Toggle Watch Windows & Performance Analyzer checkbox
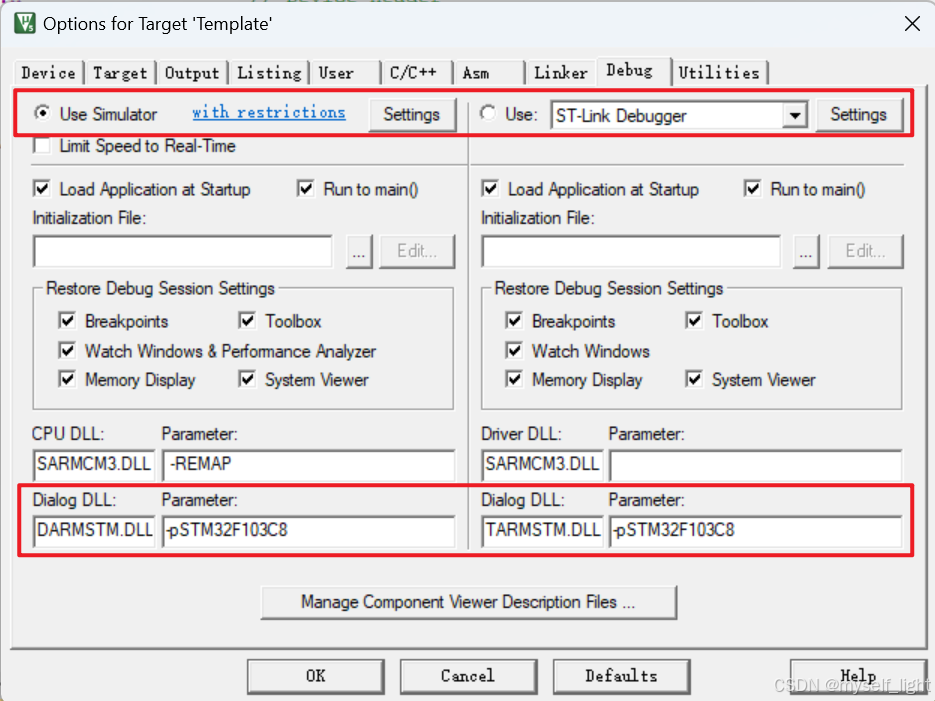 (x=67, y=350)
